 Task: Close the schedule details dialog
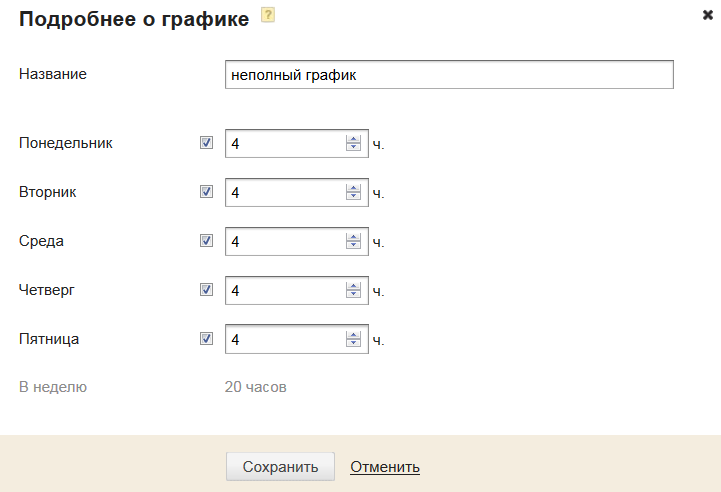(708, 15)
